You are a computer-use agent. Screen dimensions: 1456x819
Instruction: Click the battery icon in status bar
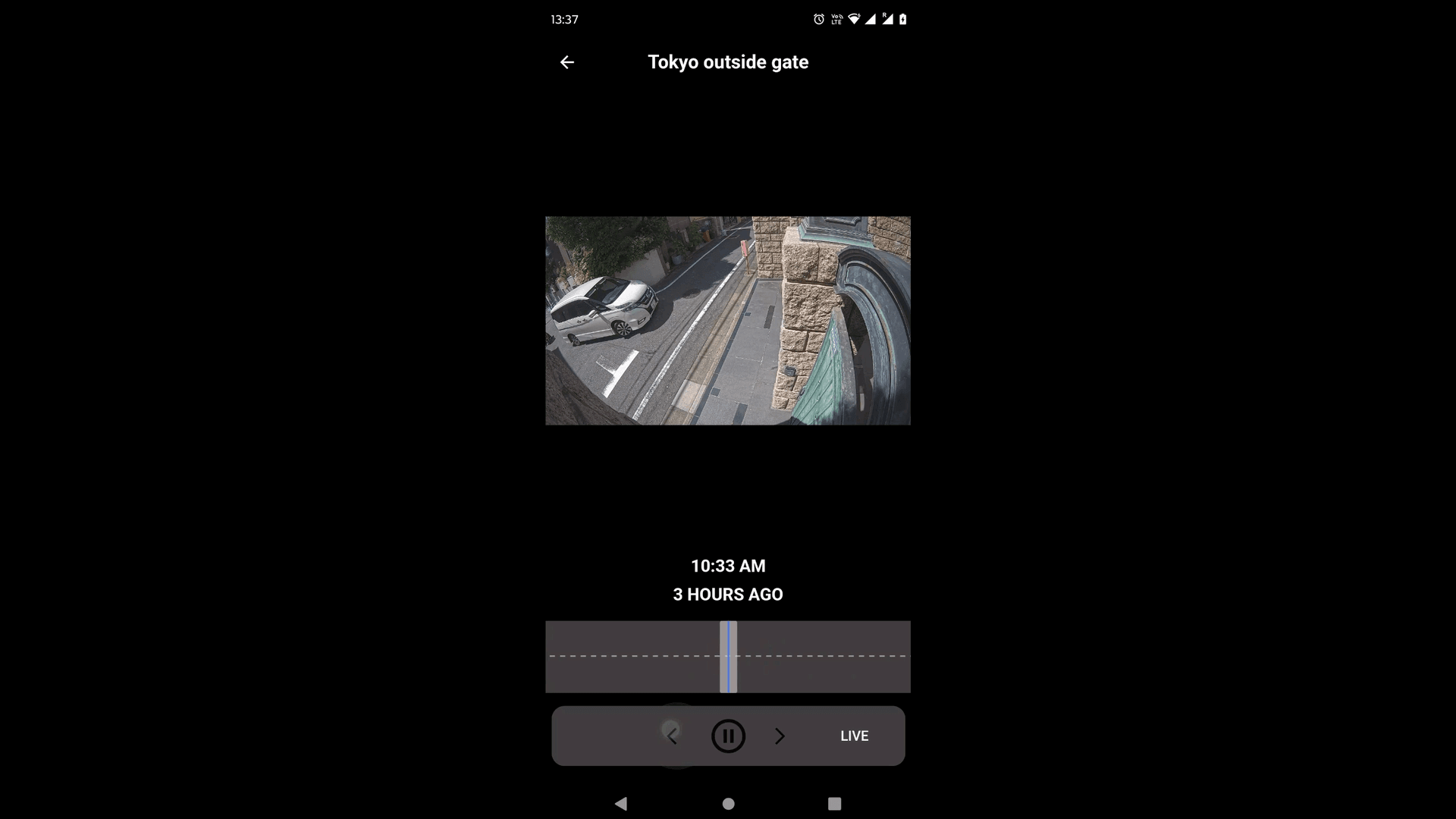coord(902,18)
